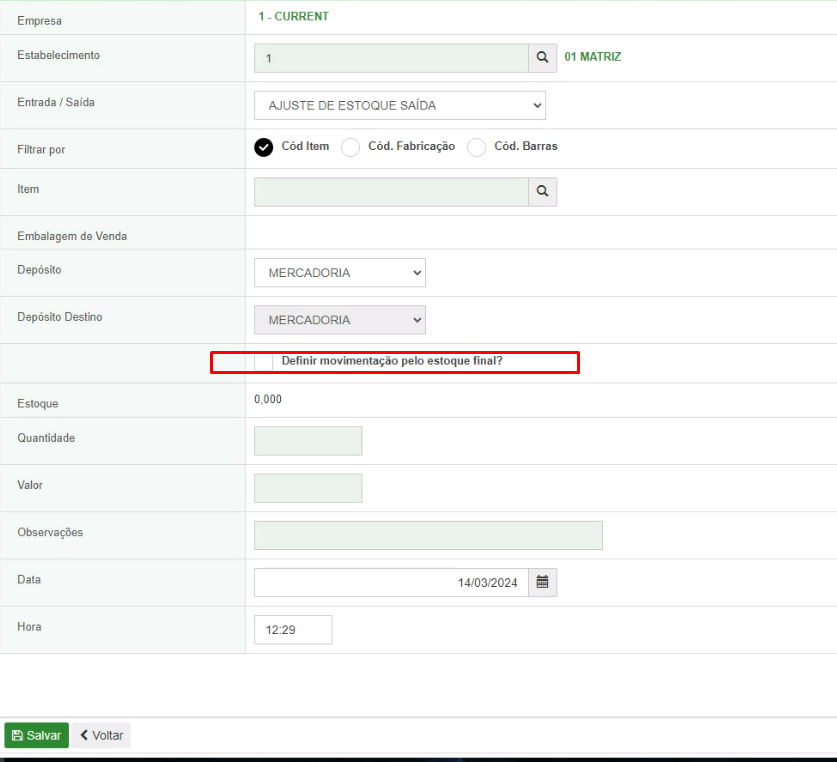837x762 pixels.
Task: Focus the Data input showing 14/03/2024
Action: (391, 582)
